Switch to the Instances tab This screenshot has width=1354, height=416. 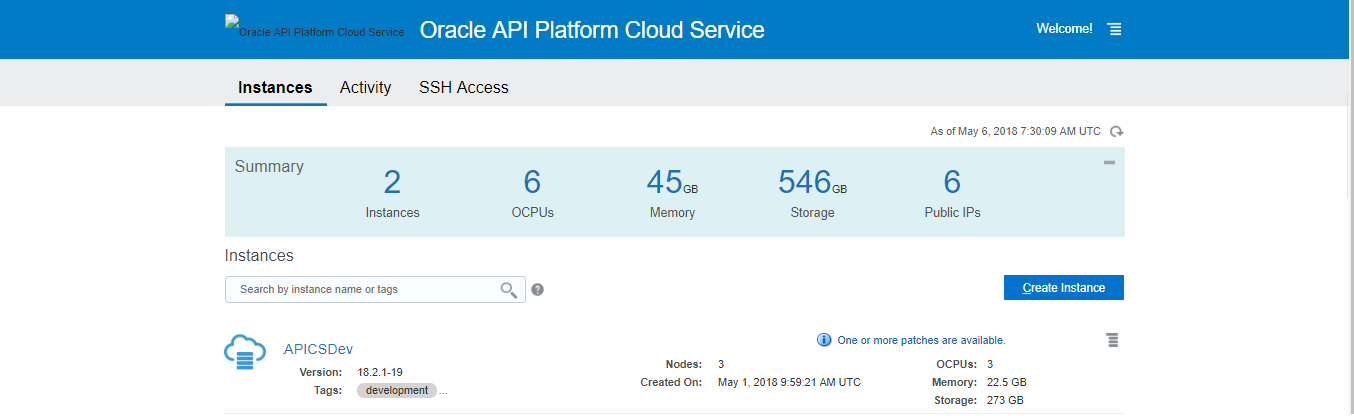275,88
